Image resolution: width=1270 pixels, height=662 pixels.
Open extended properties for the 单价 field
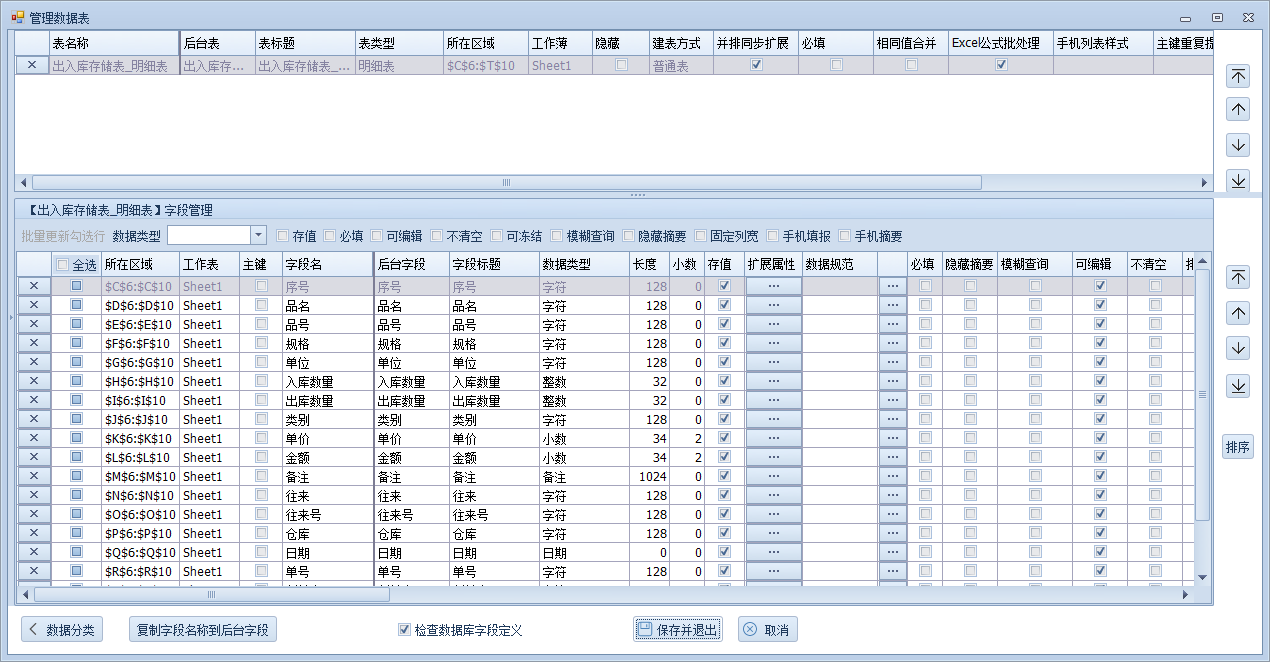773,438
